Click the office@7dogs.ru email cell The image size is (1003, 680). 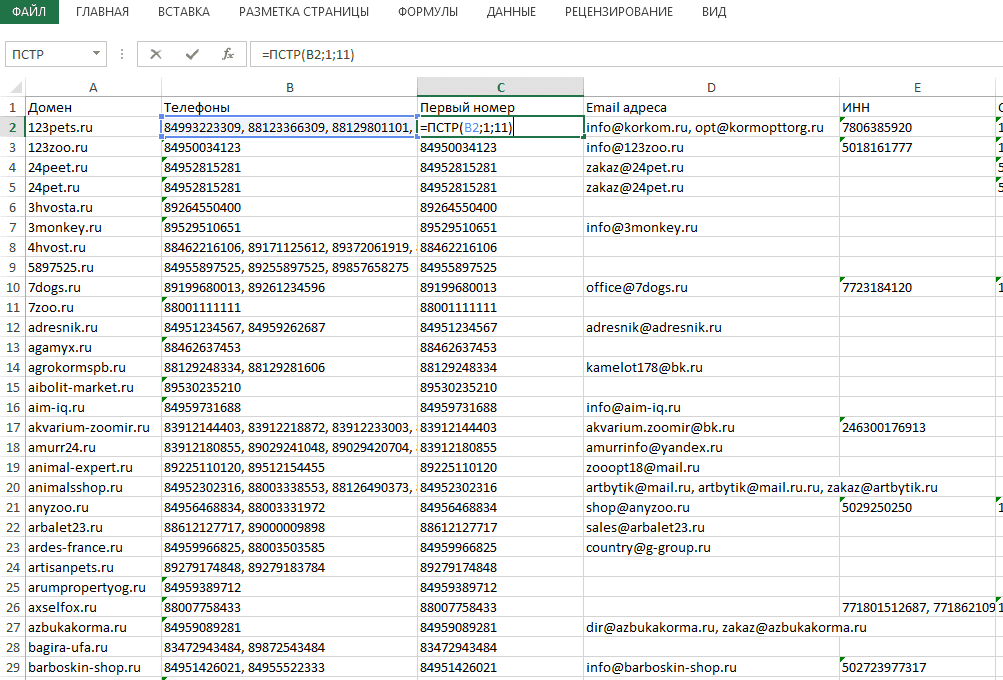(x=711, y=287)
